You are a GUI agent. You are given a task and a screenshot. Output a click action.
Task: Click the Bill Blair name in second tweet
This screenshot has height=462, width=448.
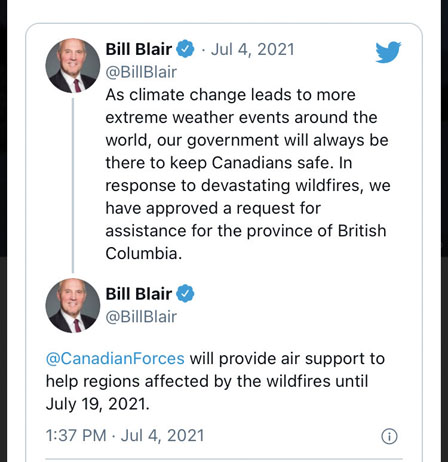pyautogui.click(x=139, y=294)
